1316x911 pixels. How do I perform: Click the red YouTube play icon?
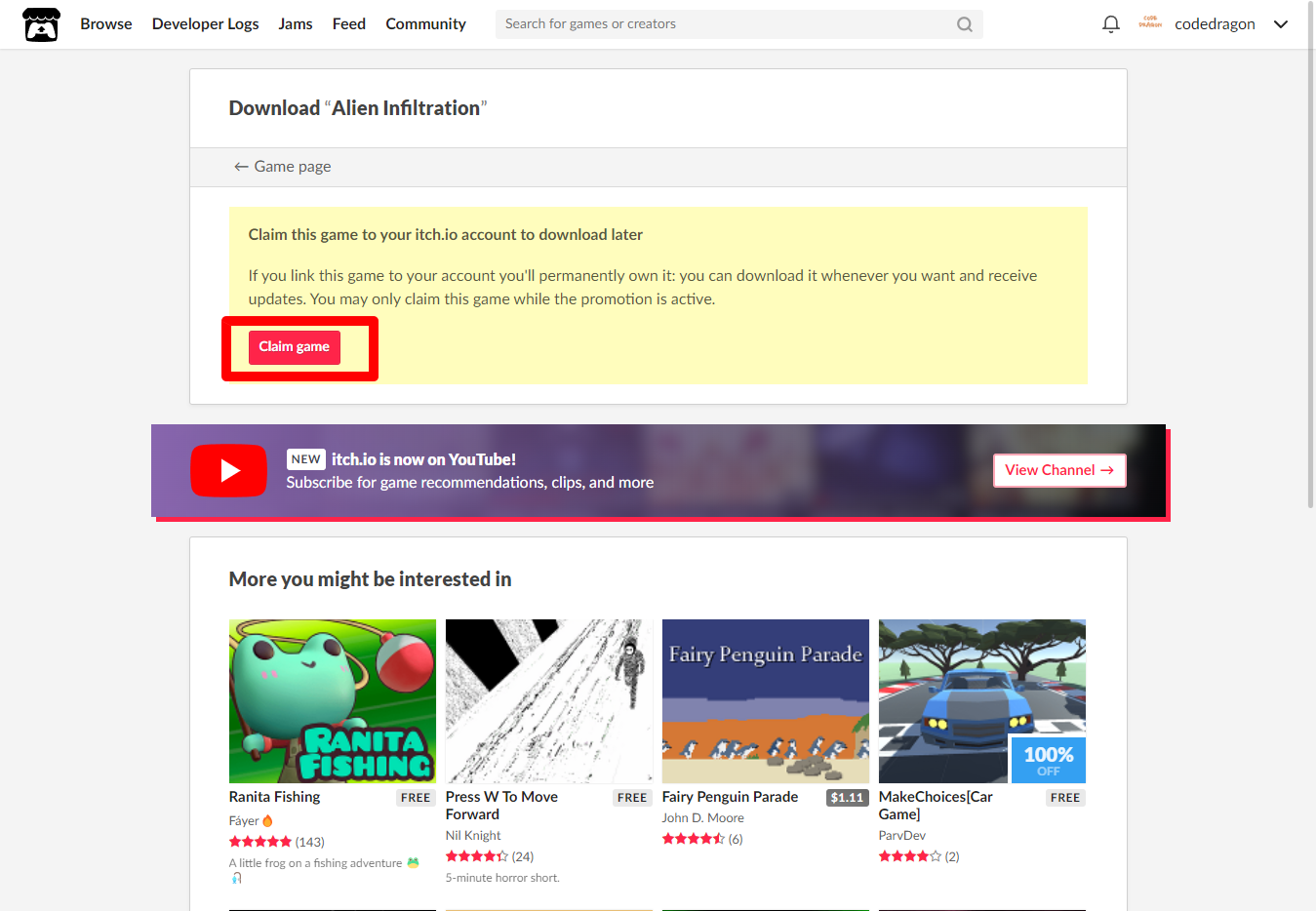228,471
